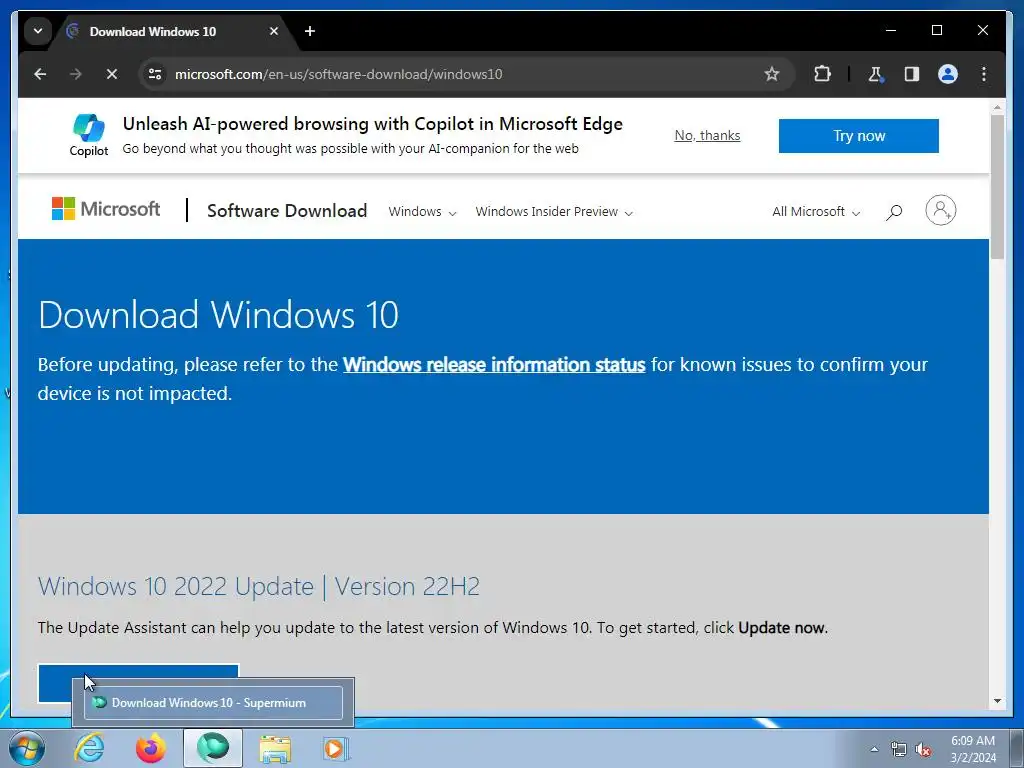Select Supermium taskbar preview thumbnail

tap(213, 703)
